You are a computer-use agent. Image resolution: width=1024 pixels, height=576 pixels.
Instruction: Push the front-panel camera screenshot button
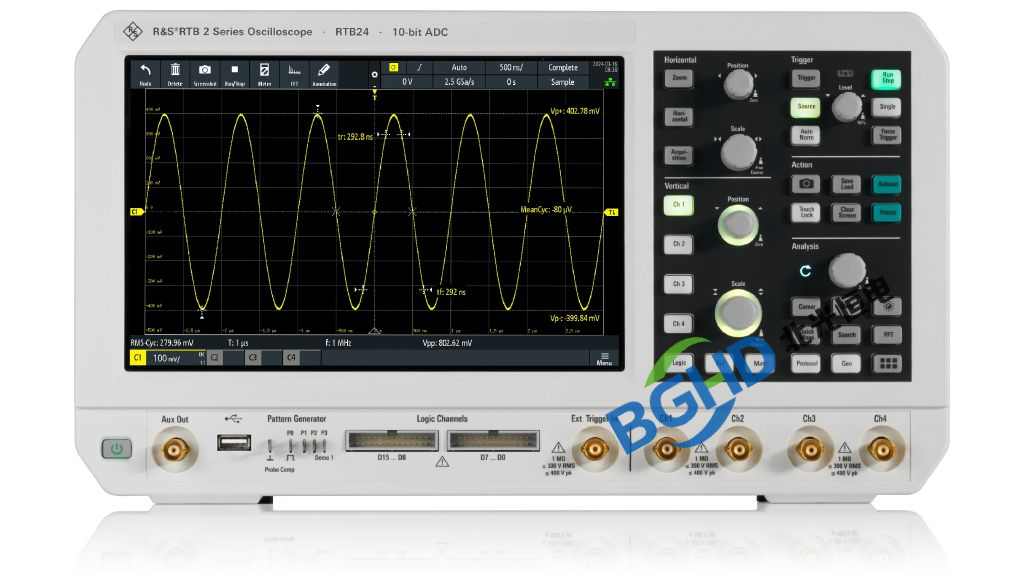tap(807, 184)
